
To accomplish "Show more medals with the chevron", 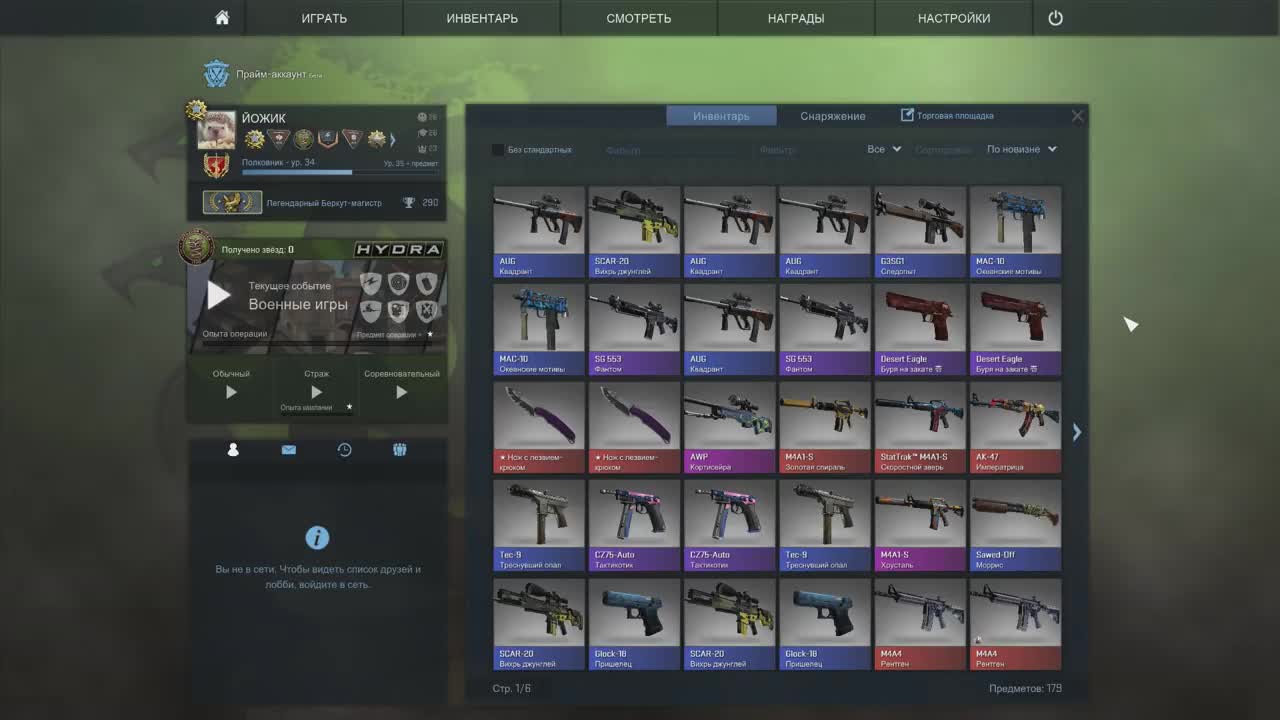I will point(392,140).
